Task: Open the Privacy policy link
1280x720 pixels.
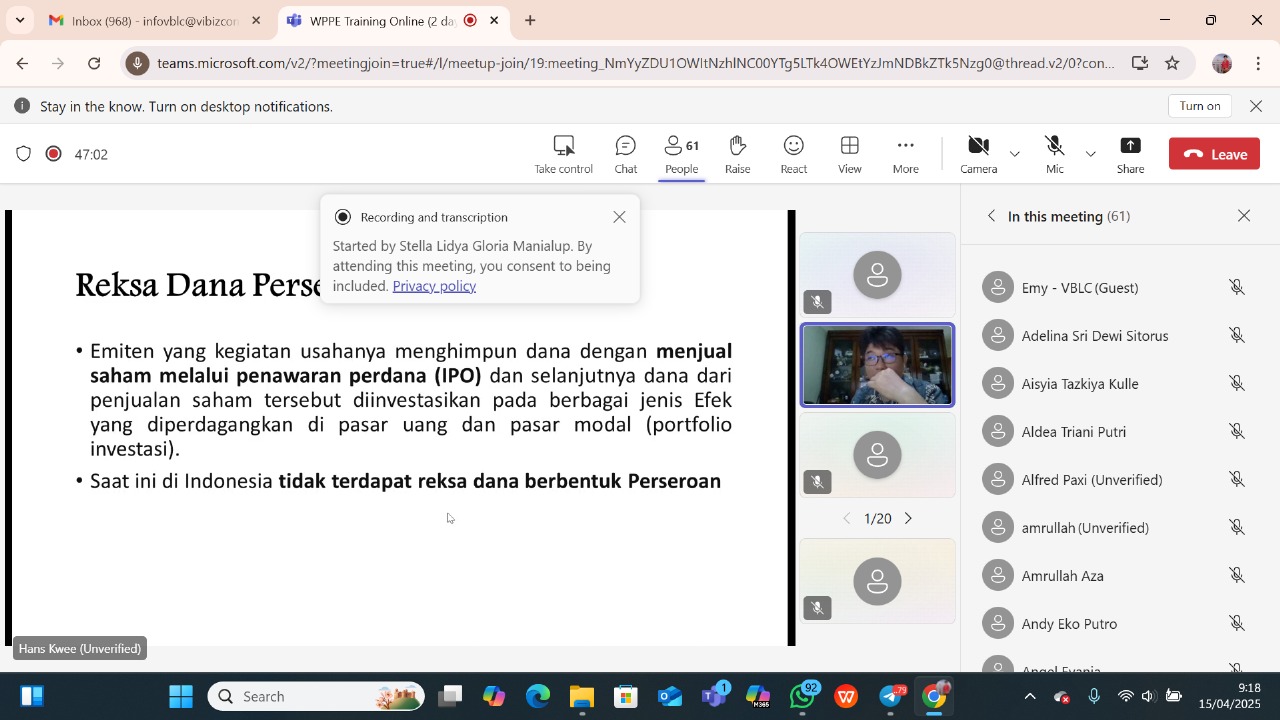Action: tap(434, 286)
